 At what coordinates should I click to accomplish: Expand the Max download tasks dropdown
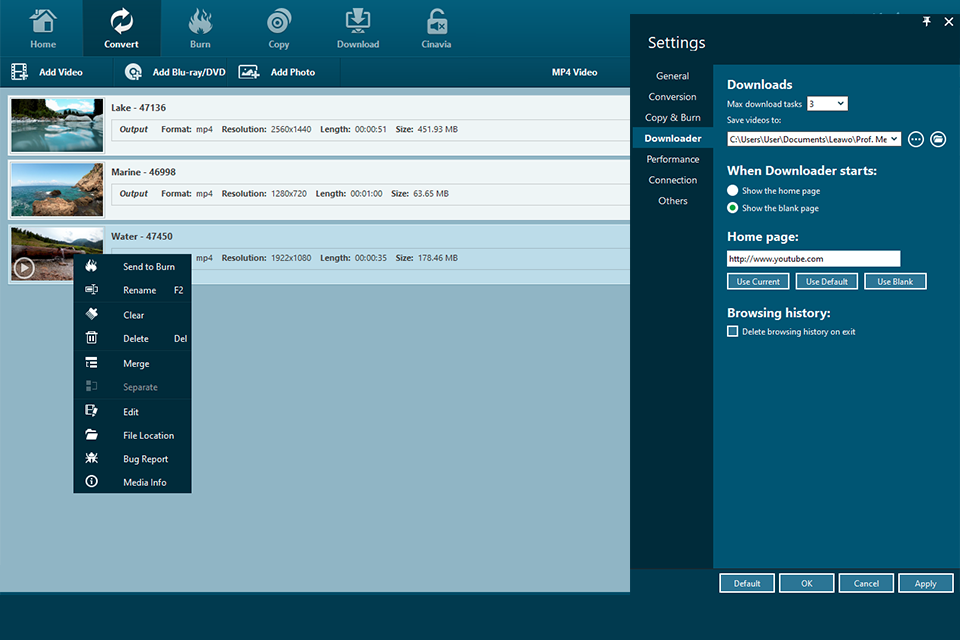coord(827,104)
